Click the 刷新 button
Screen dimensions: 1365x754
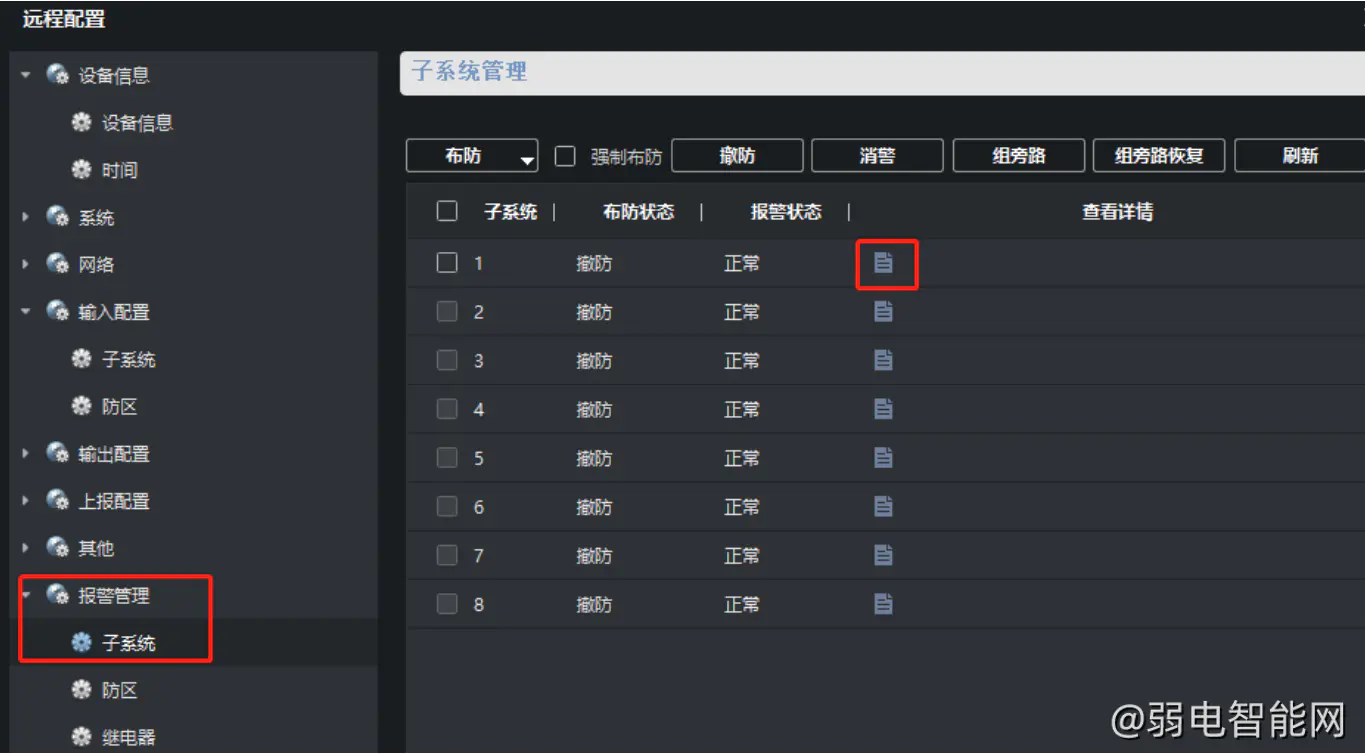1300,156
